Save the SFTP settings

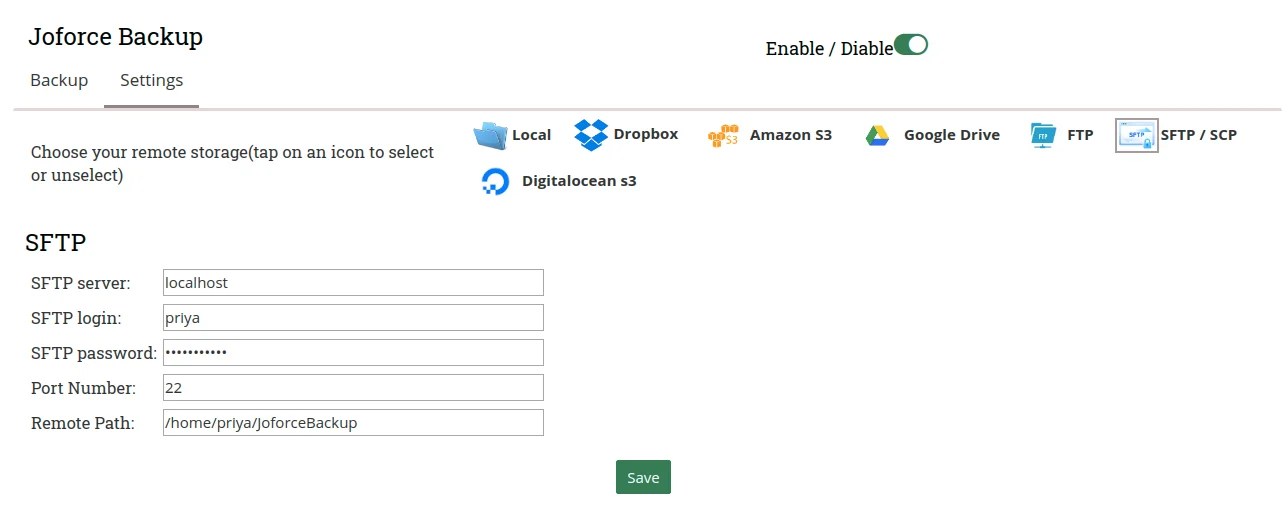pos(643,477)
